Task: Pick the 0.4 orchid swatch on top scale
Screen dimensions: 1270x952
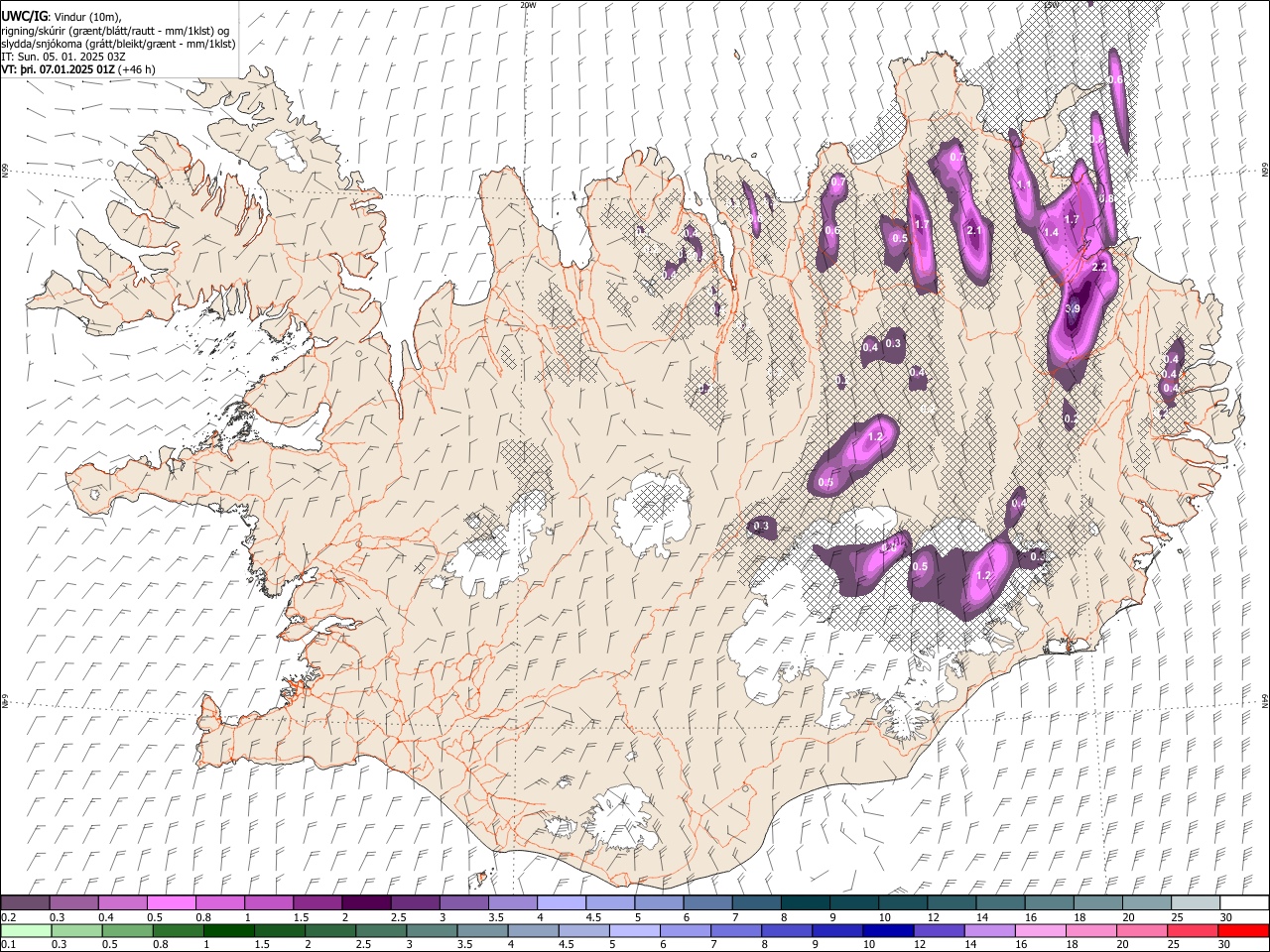Action: click(122, 902)
